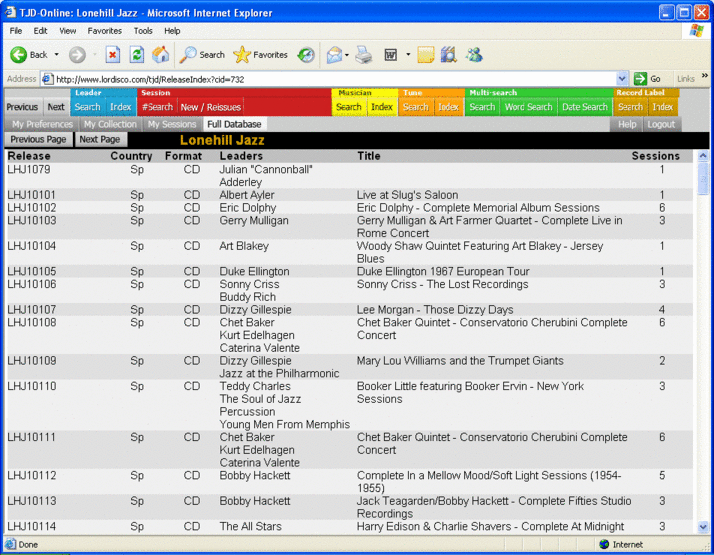
Task: Click the Forward arrow icon
Action: 77,55
